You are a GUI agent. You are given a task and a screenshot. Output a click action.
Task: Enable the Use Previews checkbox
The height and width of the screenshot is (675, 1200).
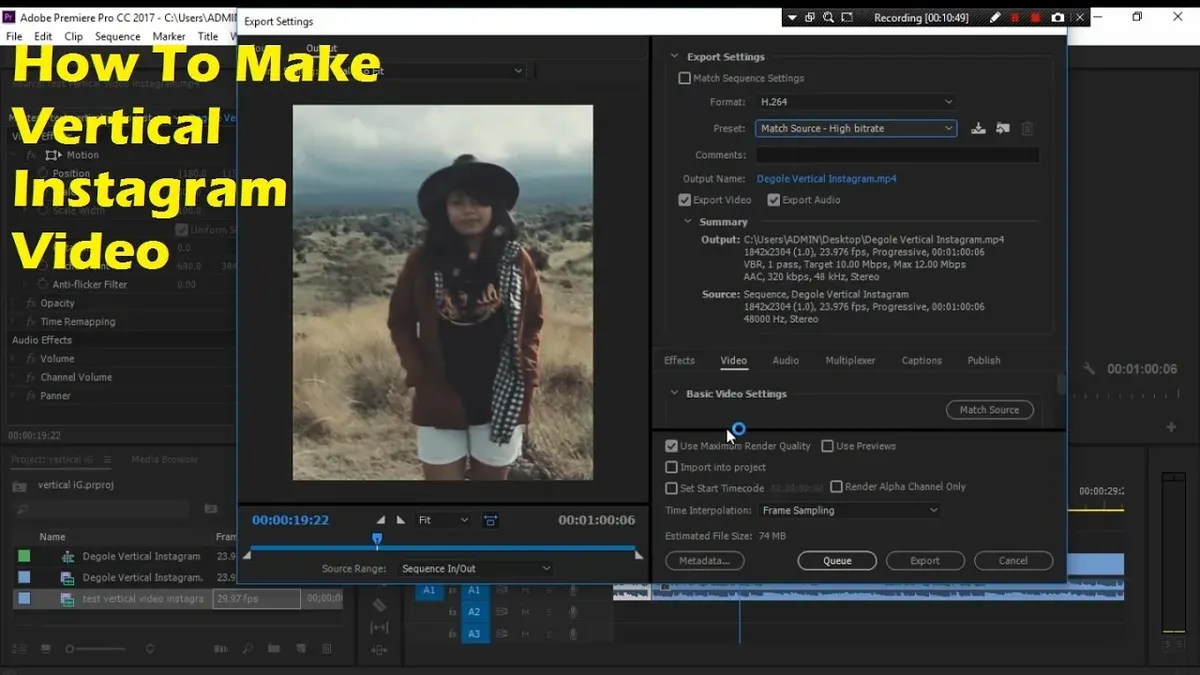tap(828, 446)
